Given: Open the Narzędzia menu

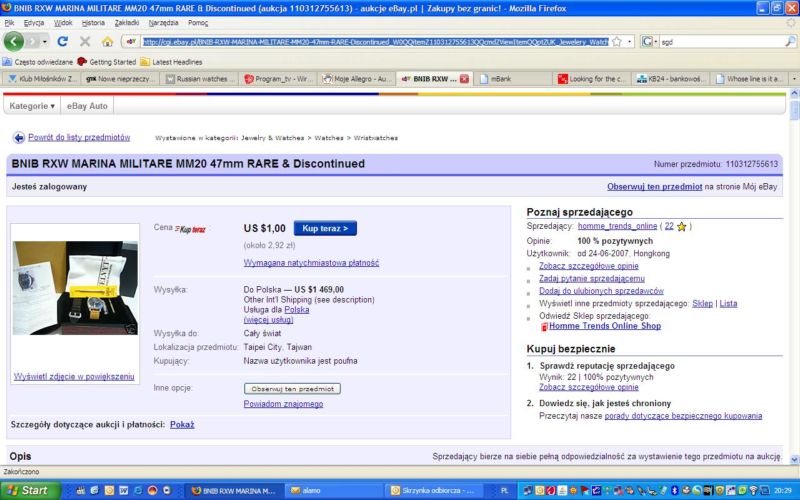Looking at the screenshot, I should (x=163, y=23).
